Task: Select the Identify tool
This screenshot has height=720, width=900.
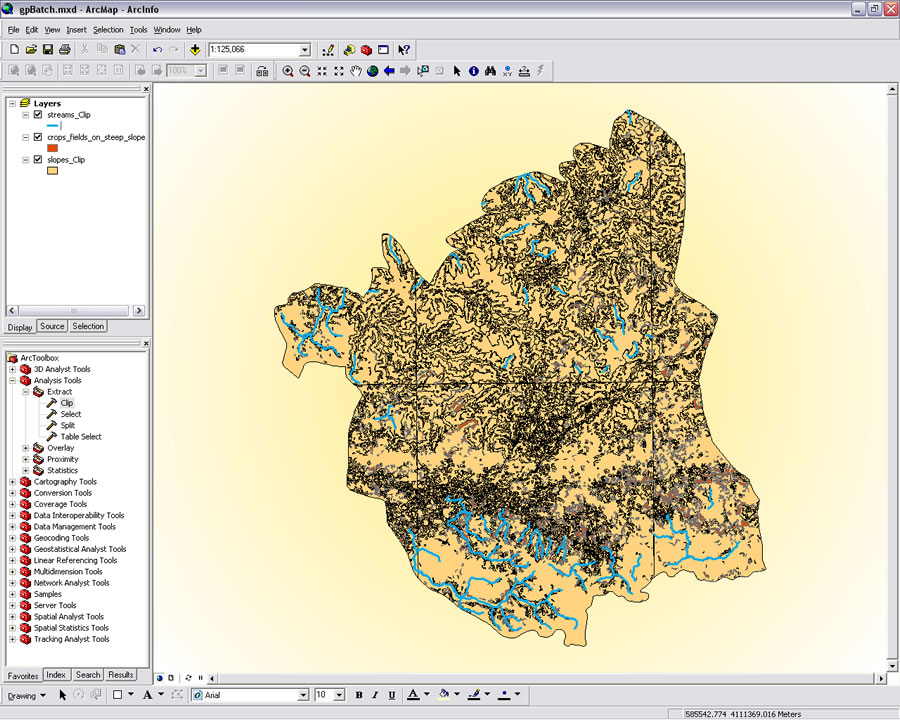Action: pos(474,71)
